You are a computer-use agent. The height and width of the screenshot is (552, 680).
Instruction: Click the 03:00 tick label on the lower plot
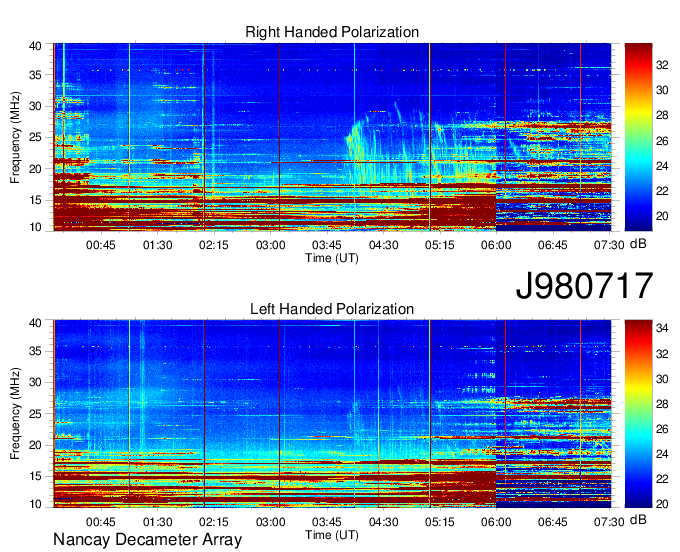(x=271, y=522)
